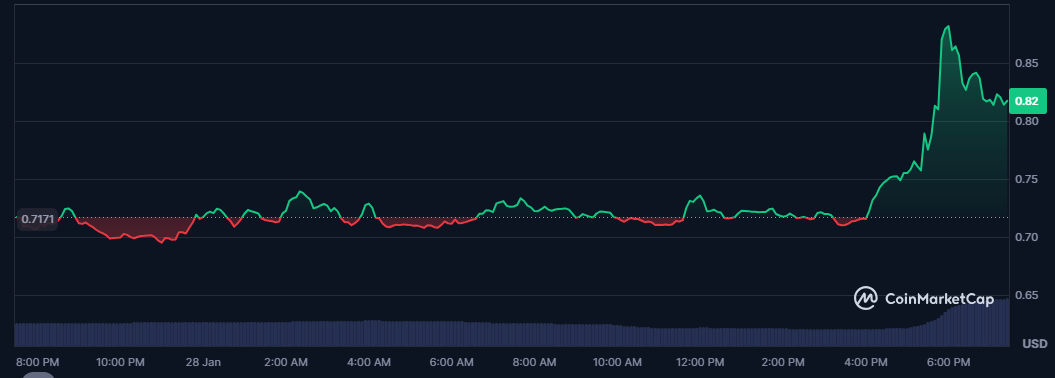Click the 0.75 price axis label
Screen dimensions: 1055x378
(1026, 180)
